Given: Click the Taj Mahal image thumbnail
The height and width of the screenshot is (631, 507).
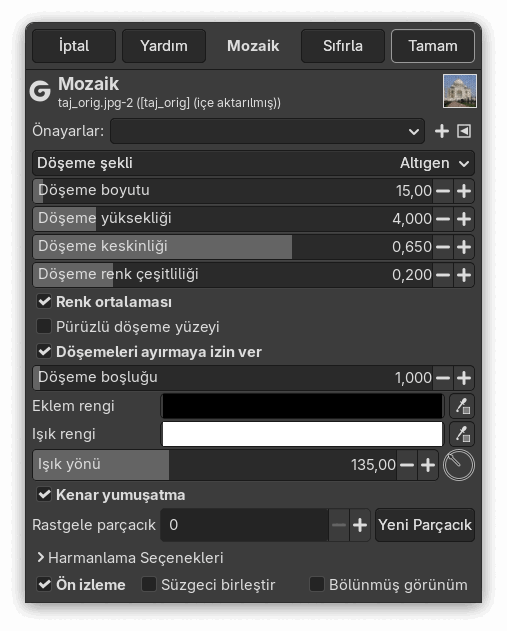Looking at the screenshot, I should click(460, 91).
